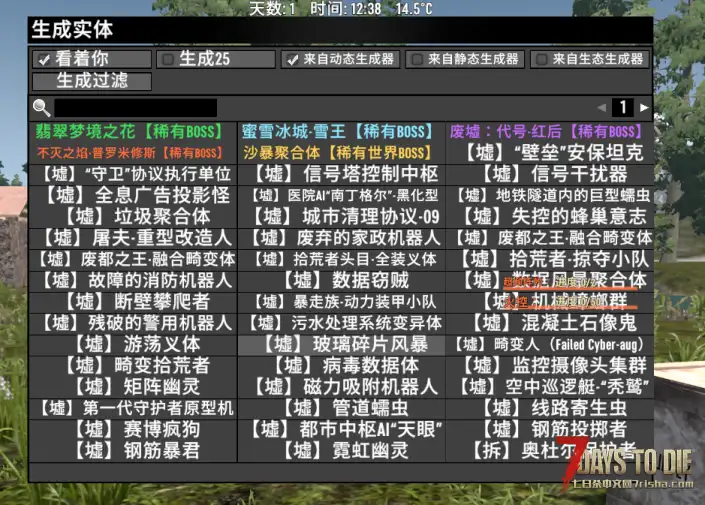The width and height of the screenshot is (705, 505).
Task: Spawn 翡翠梦境之花【稀有BOSS】
Action: coord(129,132)
